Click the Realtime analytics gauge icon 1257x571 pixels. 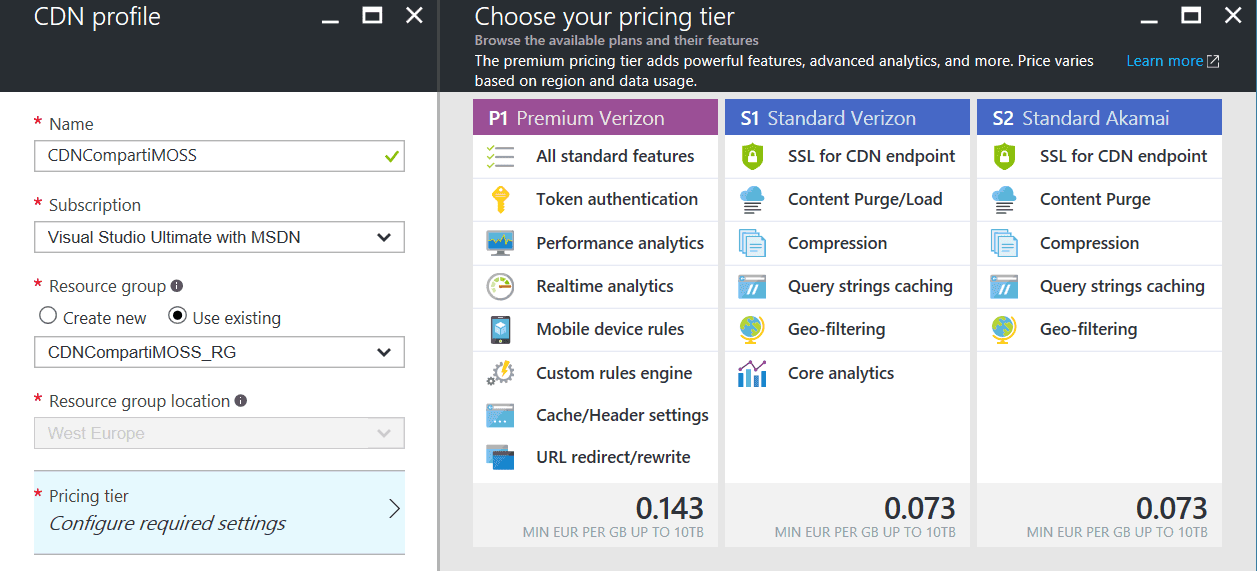(500, 286)
